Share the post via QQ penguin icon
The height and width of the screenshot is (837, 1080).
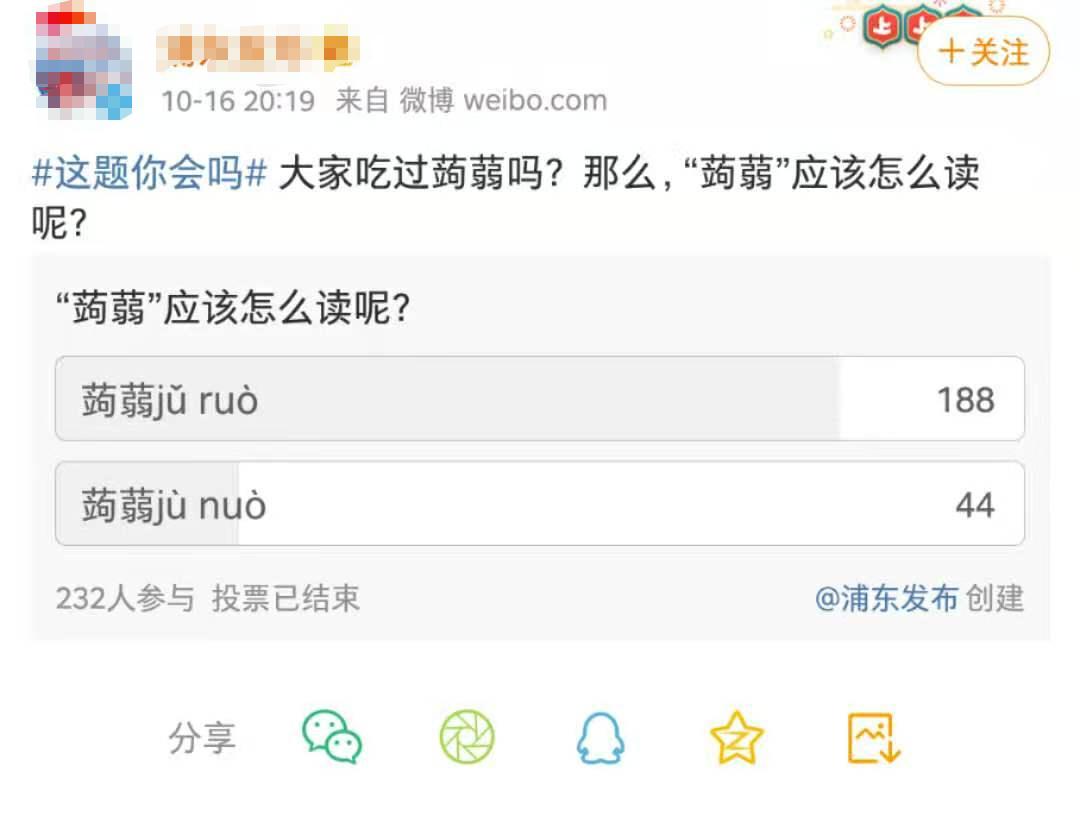600,740
